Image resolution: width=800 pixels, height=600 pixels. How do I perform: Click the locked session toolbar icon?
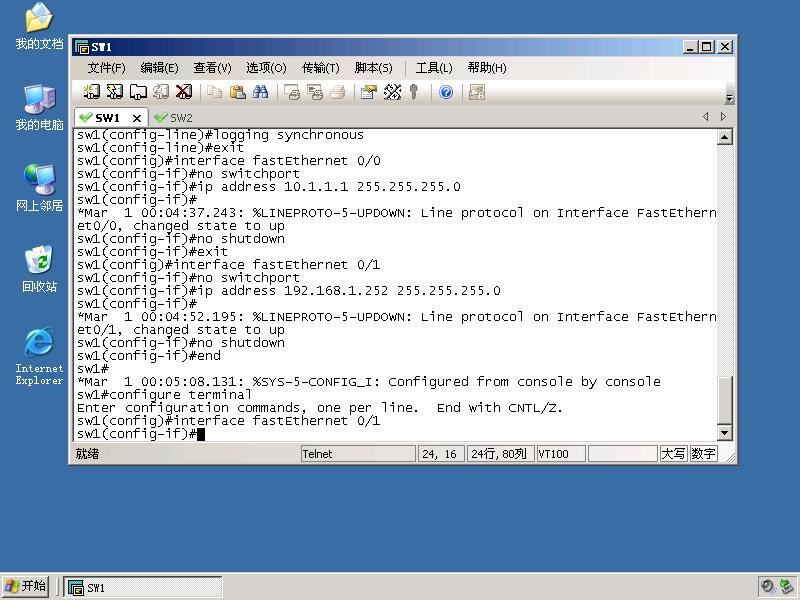(x=477, y=92)
